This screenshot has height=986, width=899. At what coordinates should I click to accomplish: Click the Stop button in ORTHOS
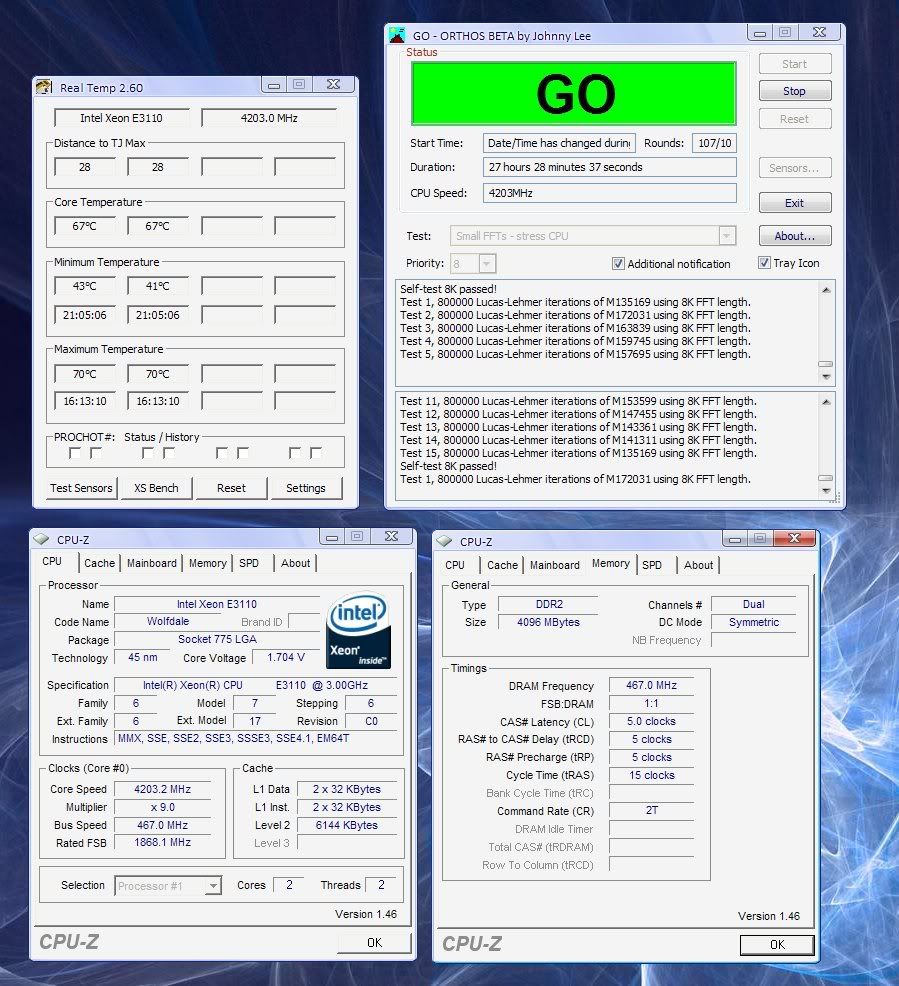[x=795, y=91]
